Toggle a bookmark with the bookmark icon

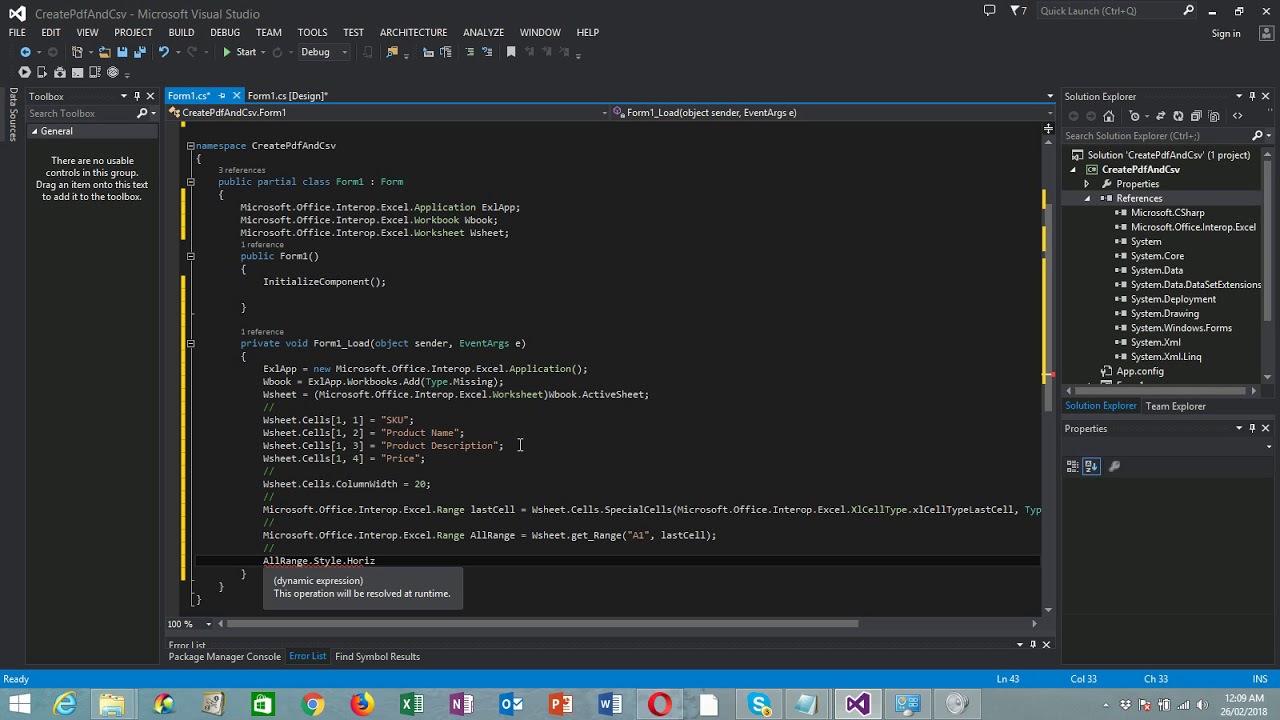coord(511,52)
